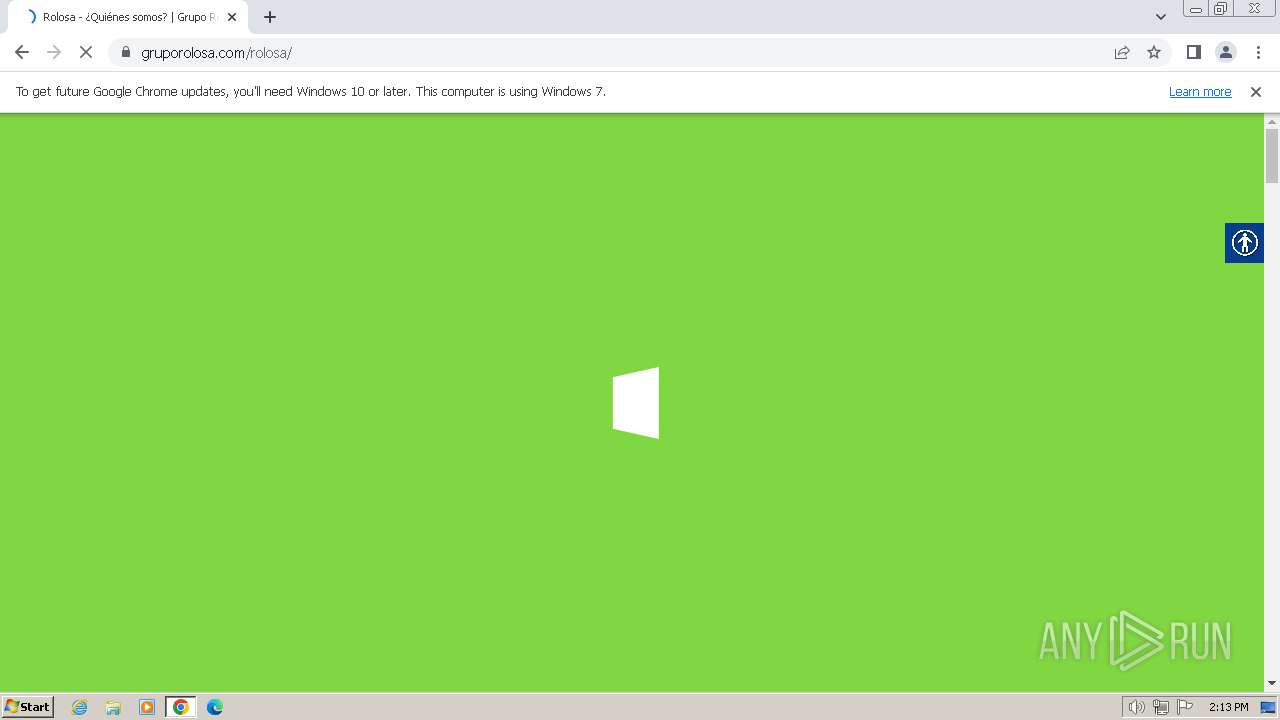Open the Windows Start menu
The height and width of the screenshot is (720, 1280).
(x=28, y=707)
